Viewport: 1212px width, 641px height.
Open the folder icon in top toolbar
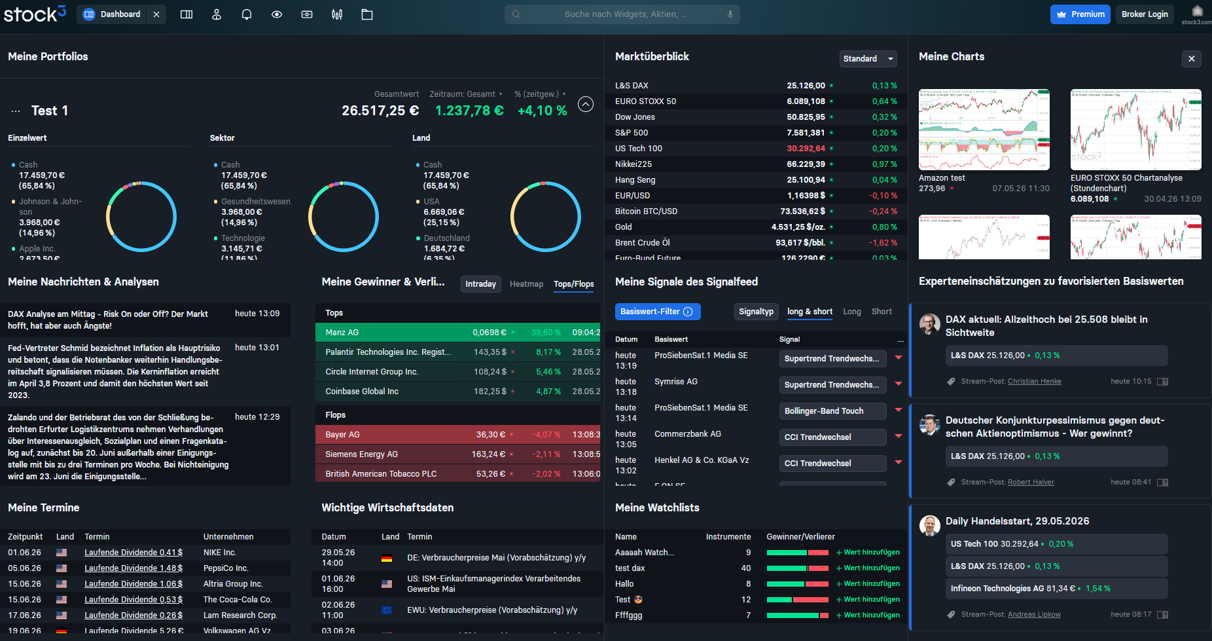(x=367, y=15)
